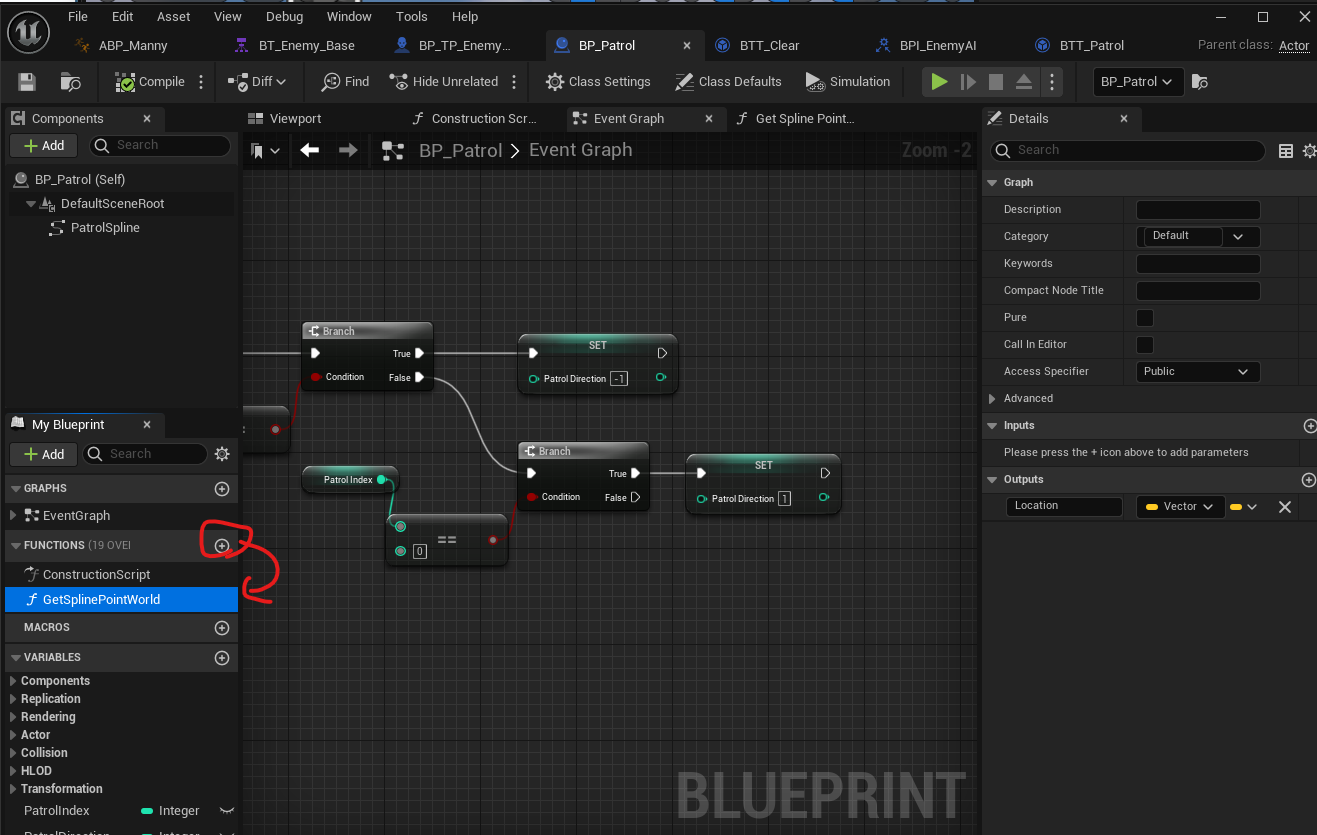
Task: Click the Eject button
Action: [x=1024, y=82]
